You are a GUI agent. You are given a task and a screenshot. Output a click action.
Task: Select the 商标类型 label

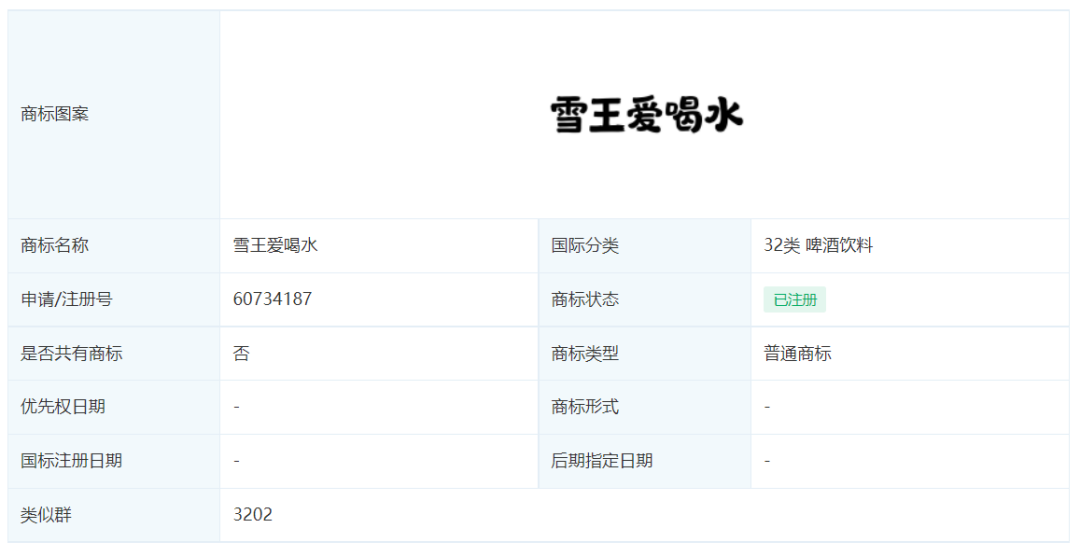point(585,353)
